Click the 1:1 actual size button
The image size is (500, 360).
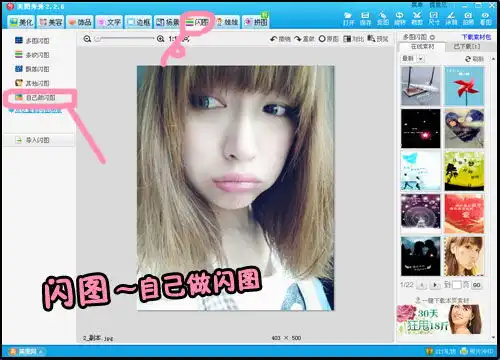173,39
